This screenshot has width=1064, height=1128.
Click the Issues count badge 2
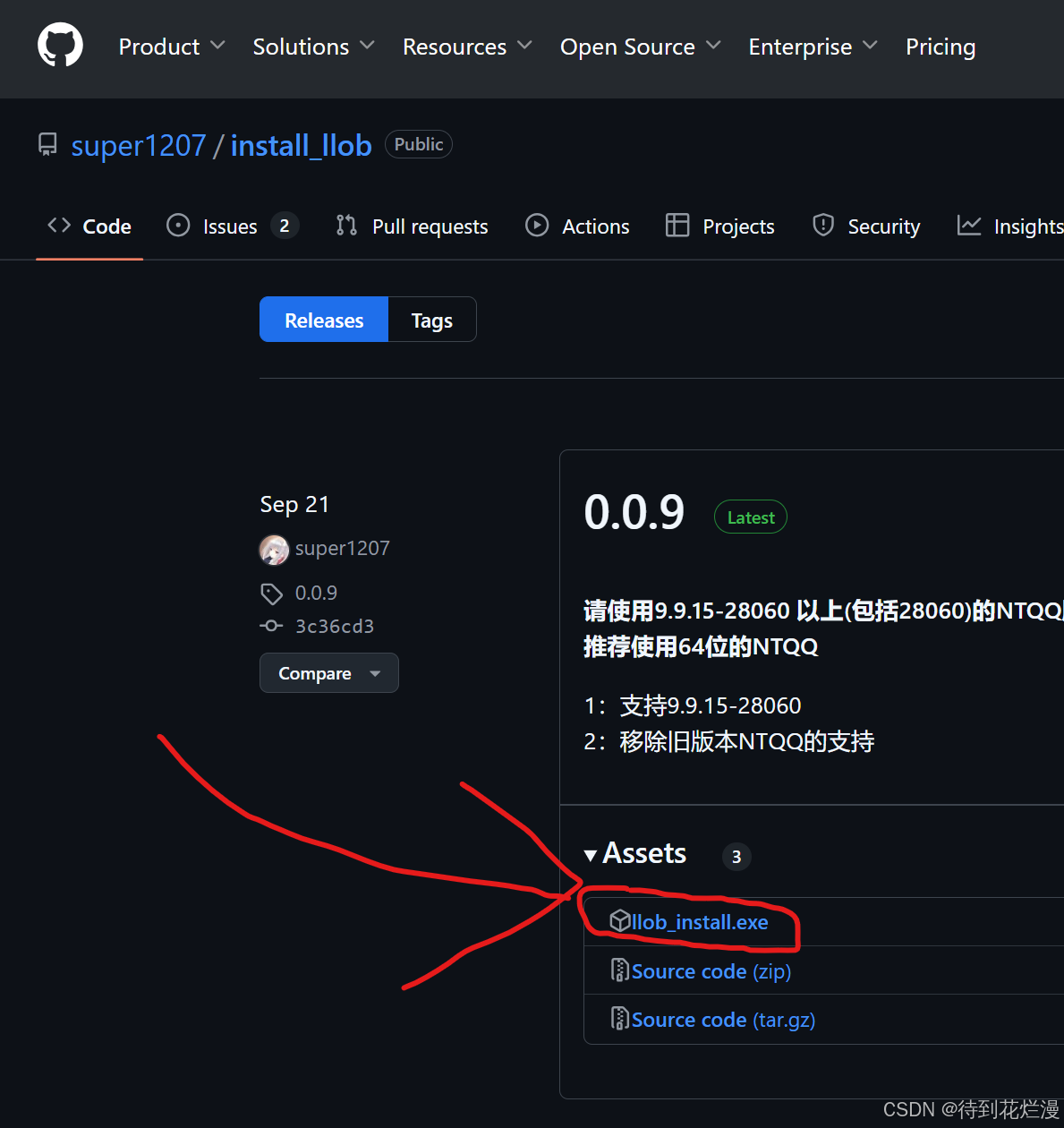tap(285, 226)
